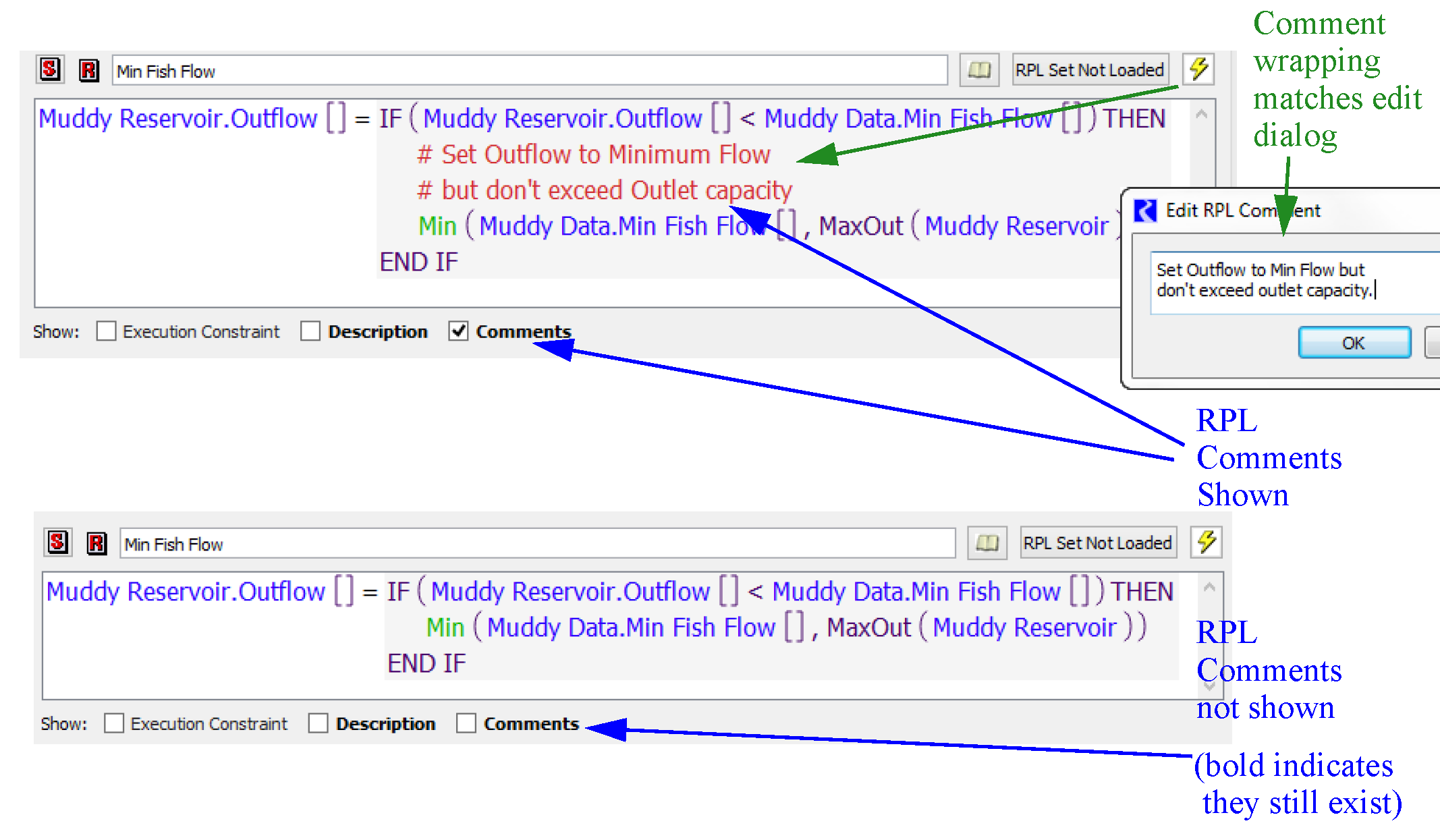
Task: Click the red S icon in bottom editor
Action: pyautogui.click(x=58, y=542)
